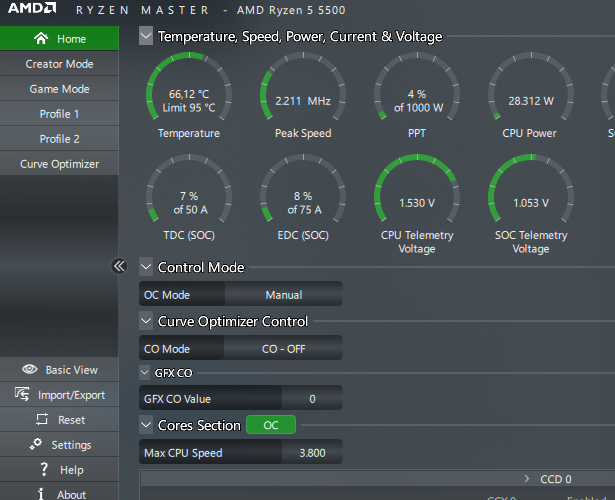Click the Settings gears icon
This screenshot has height=500, width=615.
[x=36, y=444]
